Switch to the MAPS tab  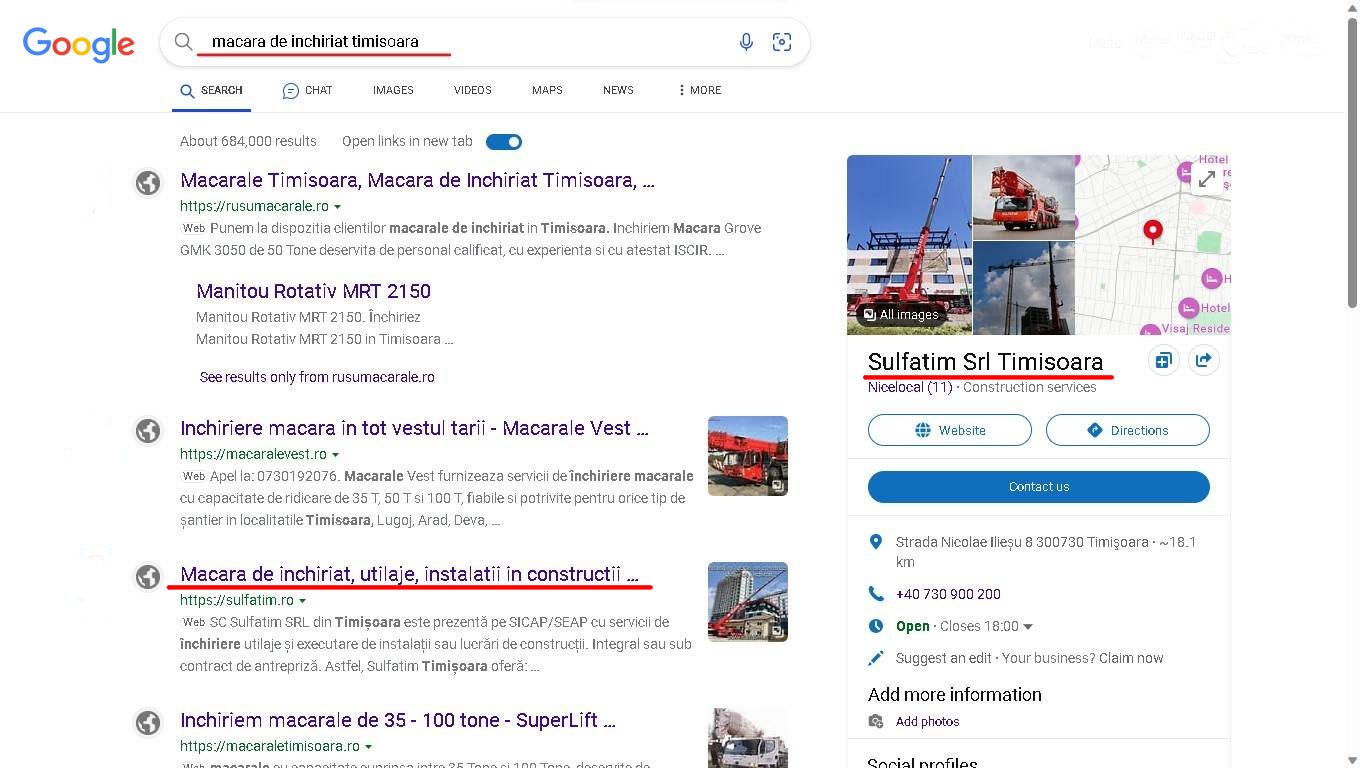(x=547, y=90)
